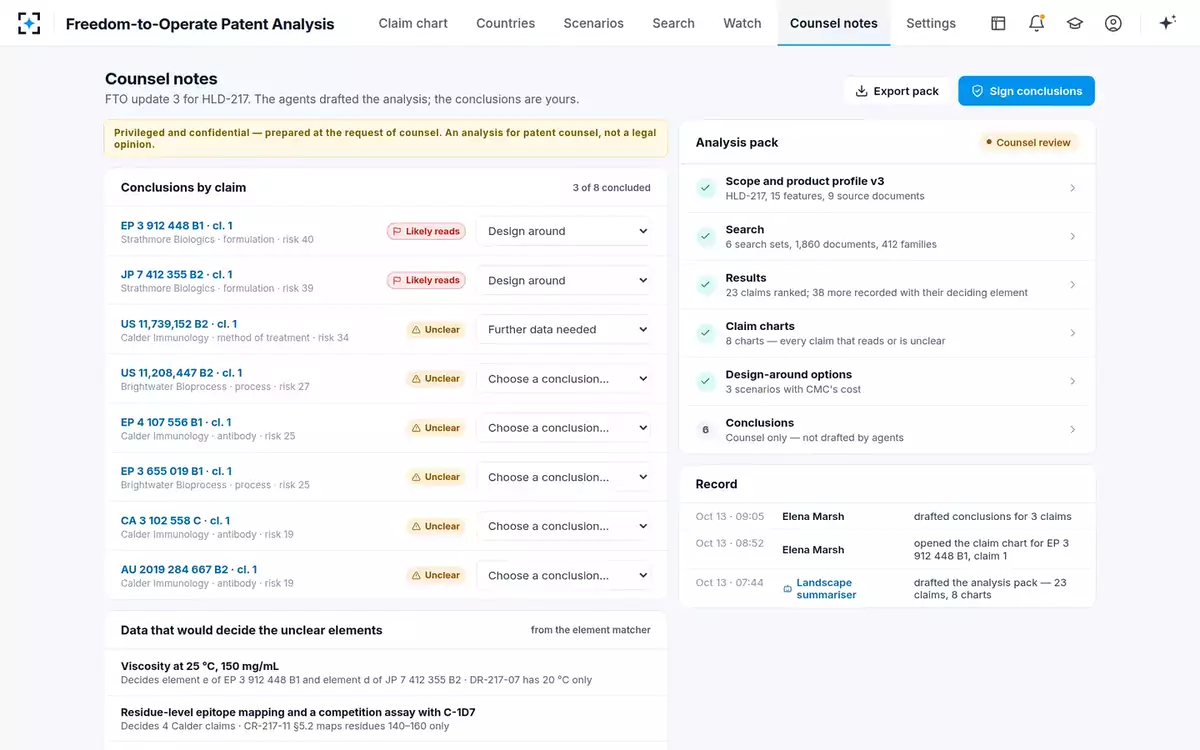The width and height of the screenshot is (1200, 750).
Task: Click the green check beside Design-around options
Action: coord(706,381)
